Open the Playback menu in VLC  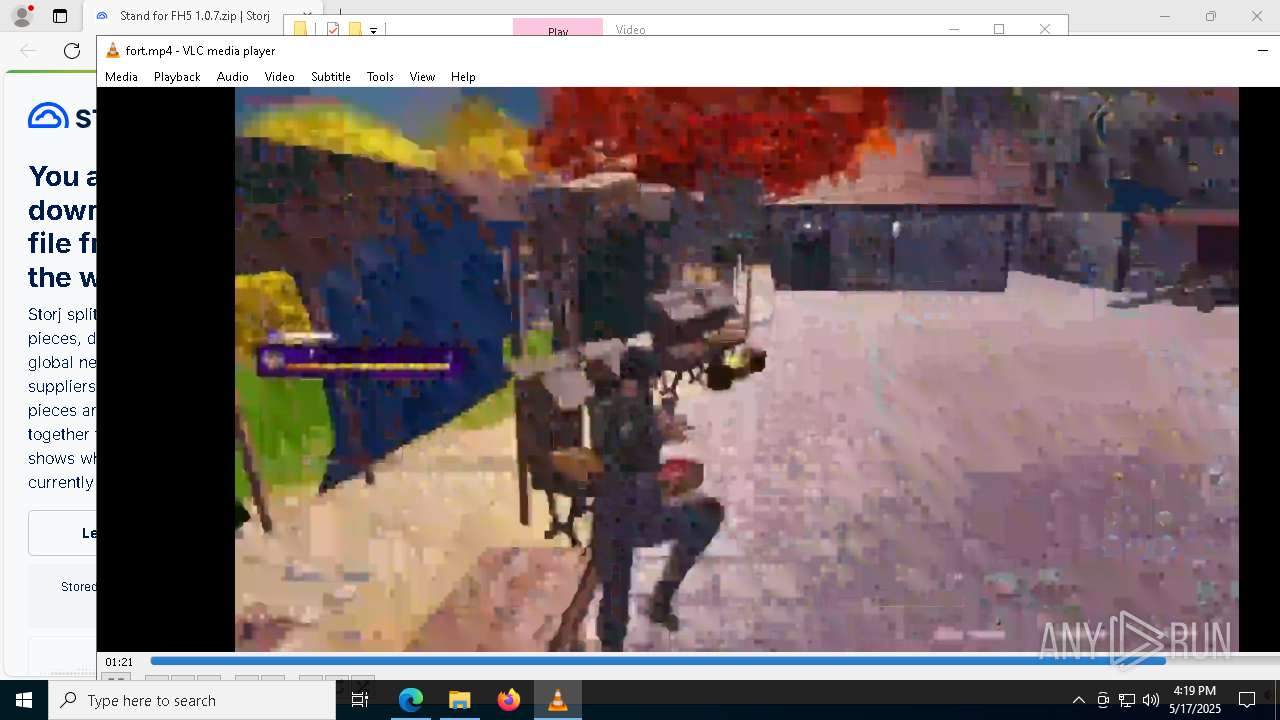tap(177, 77)
